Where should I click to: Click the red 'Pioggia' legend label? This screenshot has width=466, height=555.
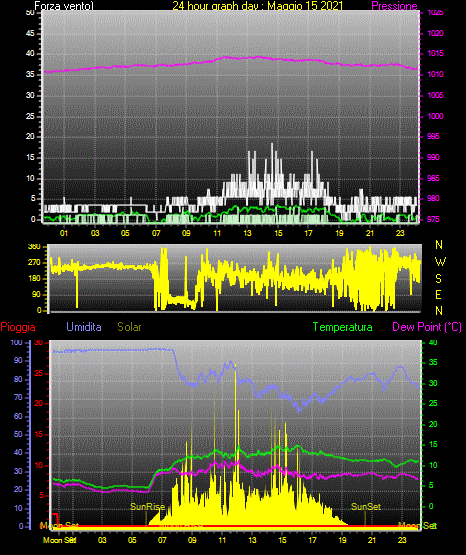18,327
